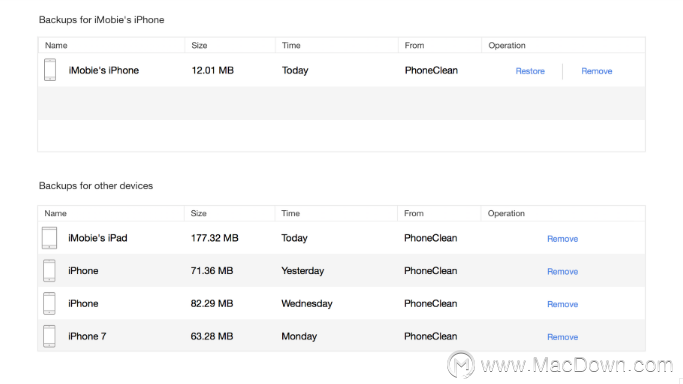Image resolution: width=683 pixels, height=384 pixels.
Task: Click the iMobie's iPad tablet icon
Action: (x=49, y=238)
